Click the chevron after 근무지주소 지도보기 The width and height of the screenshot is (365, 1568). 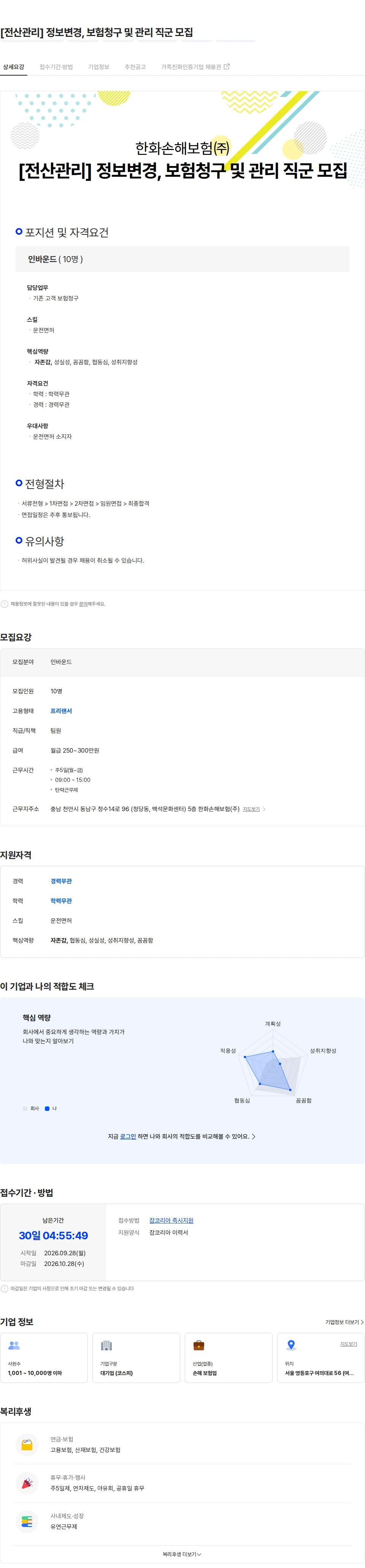coord(264,809)
